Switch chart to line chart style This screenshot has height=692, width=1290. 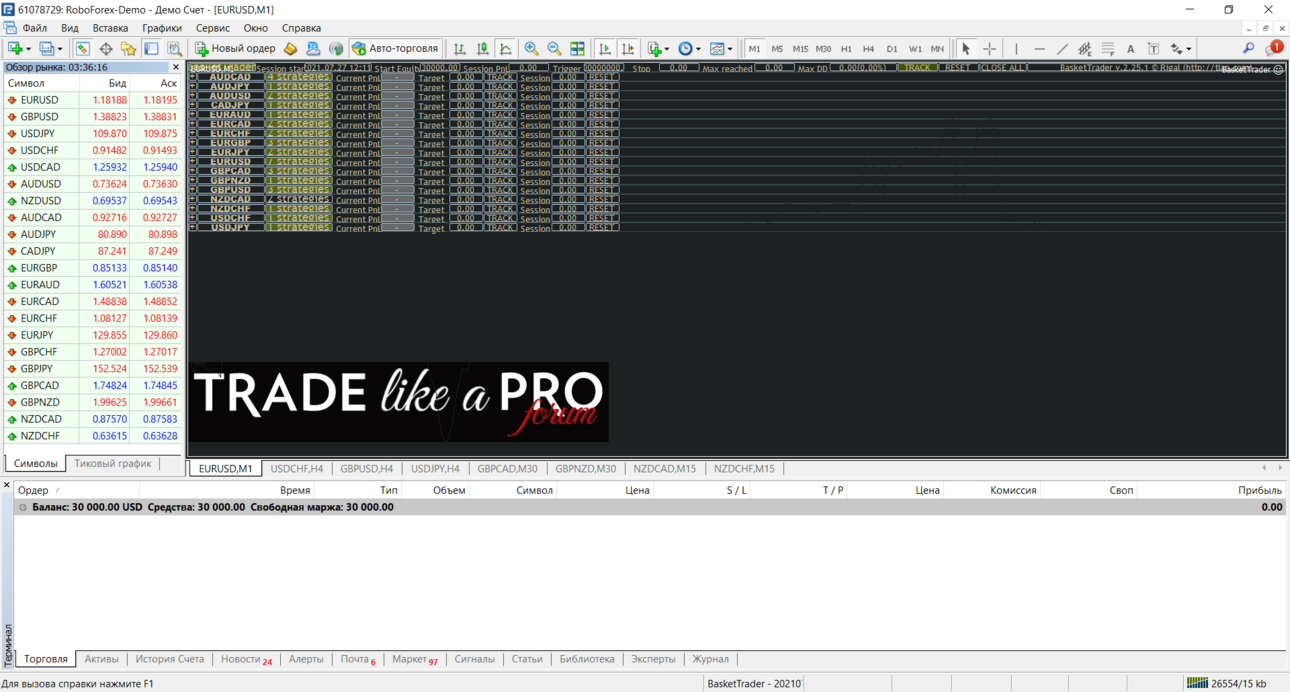506,48
